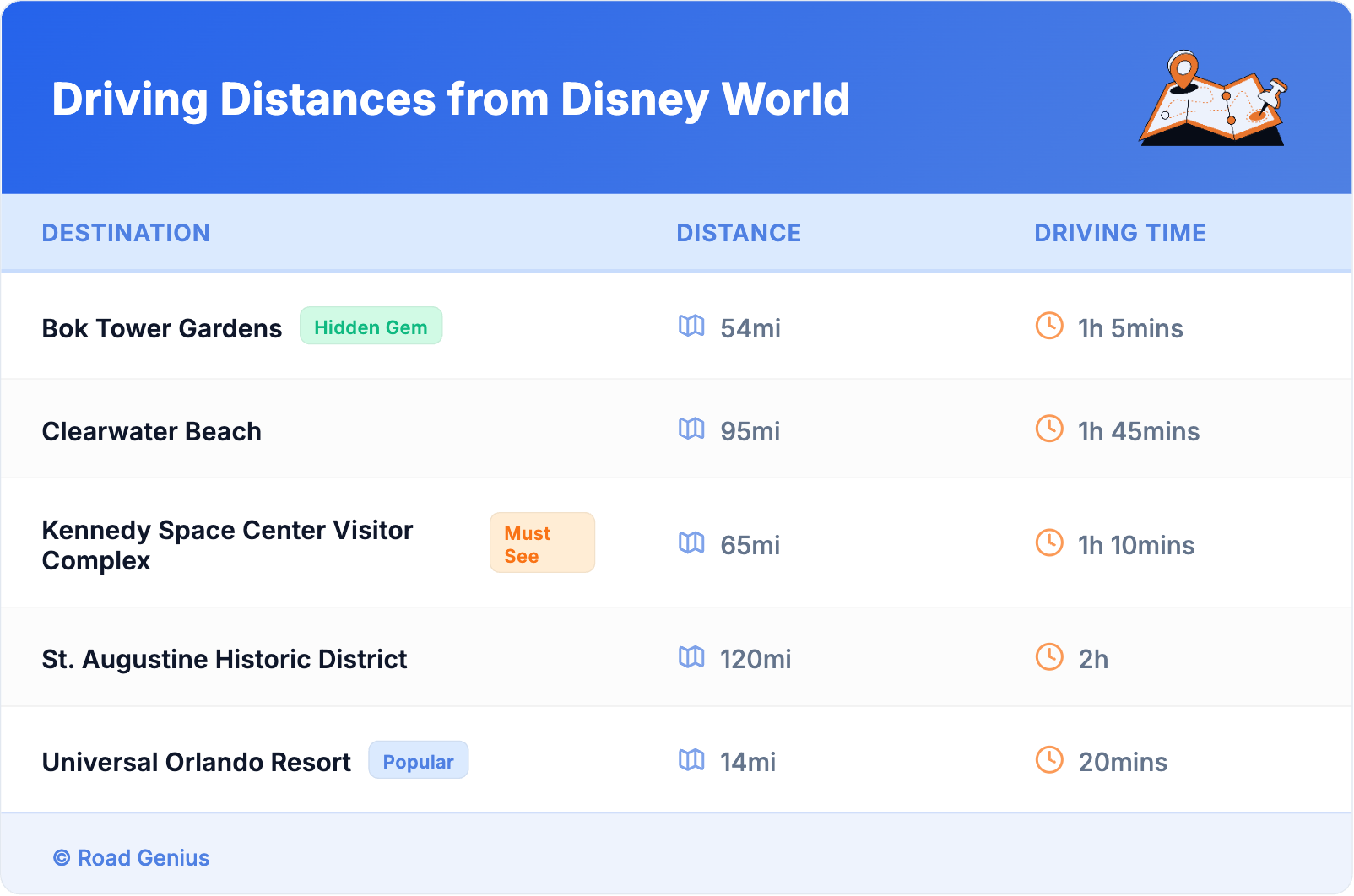Click the clock icon beside 2h
Viewport: 1354px width, 896px height.
tap(1049, 657)
